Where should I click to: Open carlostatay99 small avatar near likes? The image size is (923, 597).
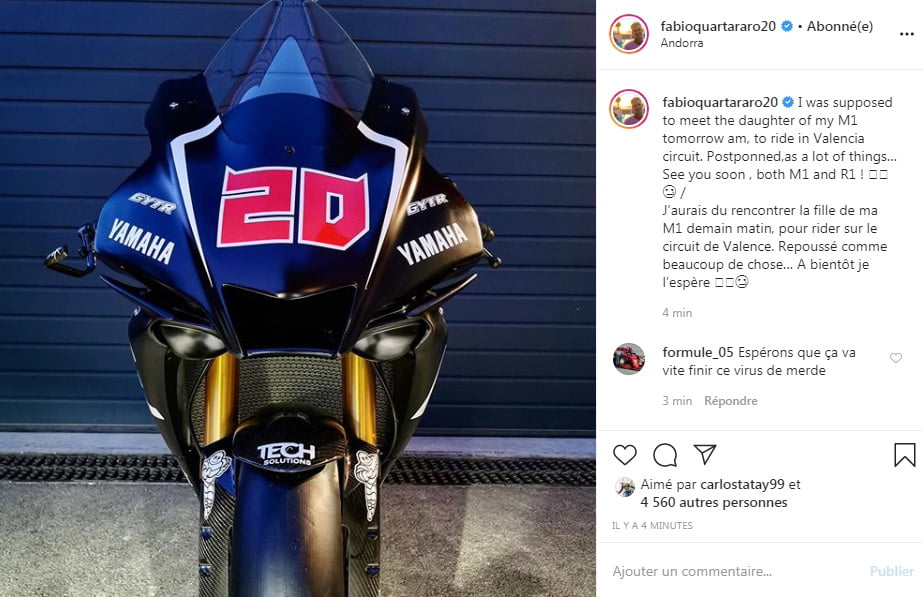tap(625, 487)
